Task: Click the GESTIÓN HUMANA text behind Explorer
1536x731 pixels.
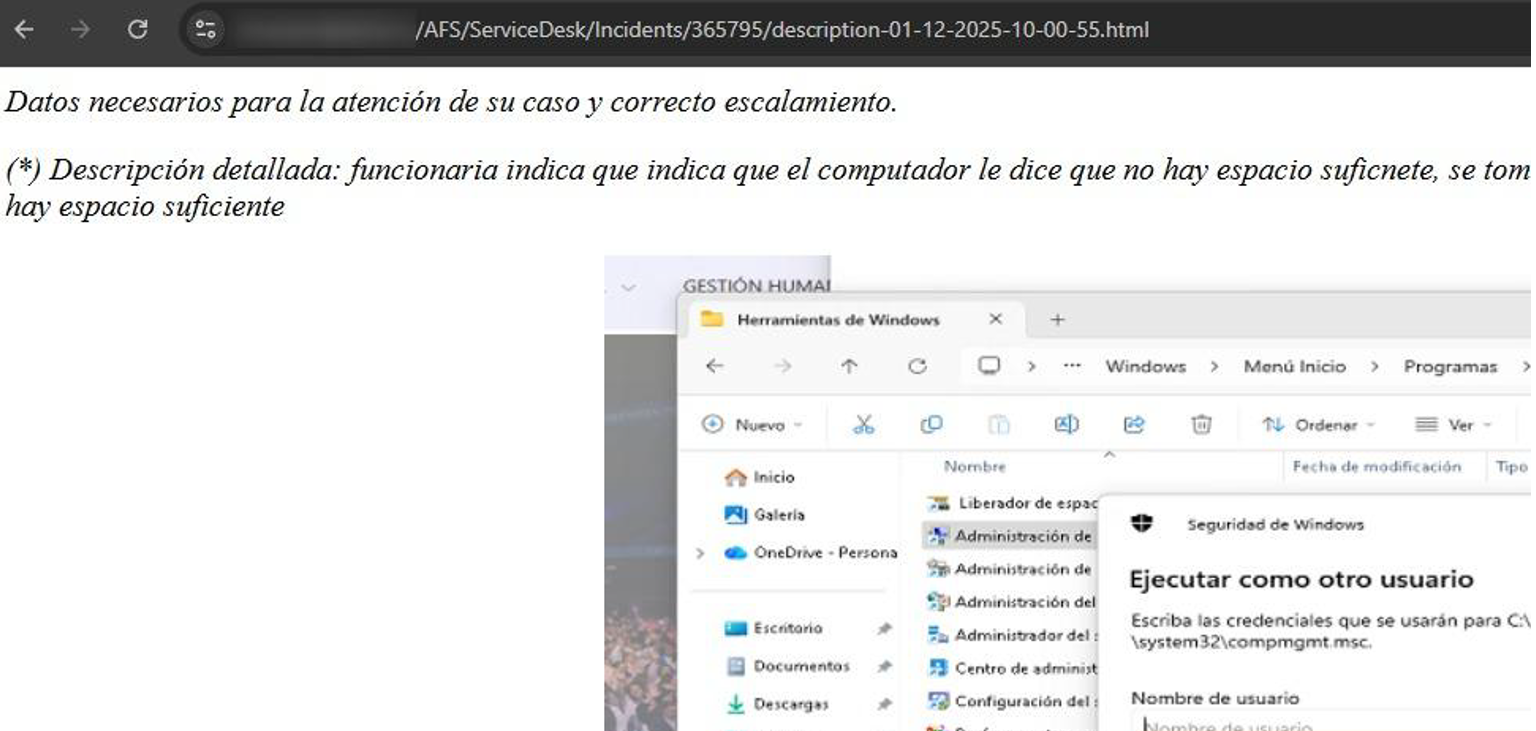Action: point(756,286)
